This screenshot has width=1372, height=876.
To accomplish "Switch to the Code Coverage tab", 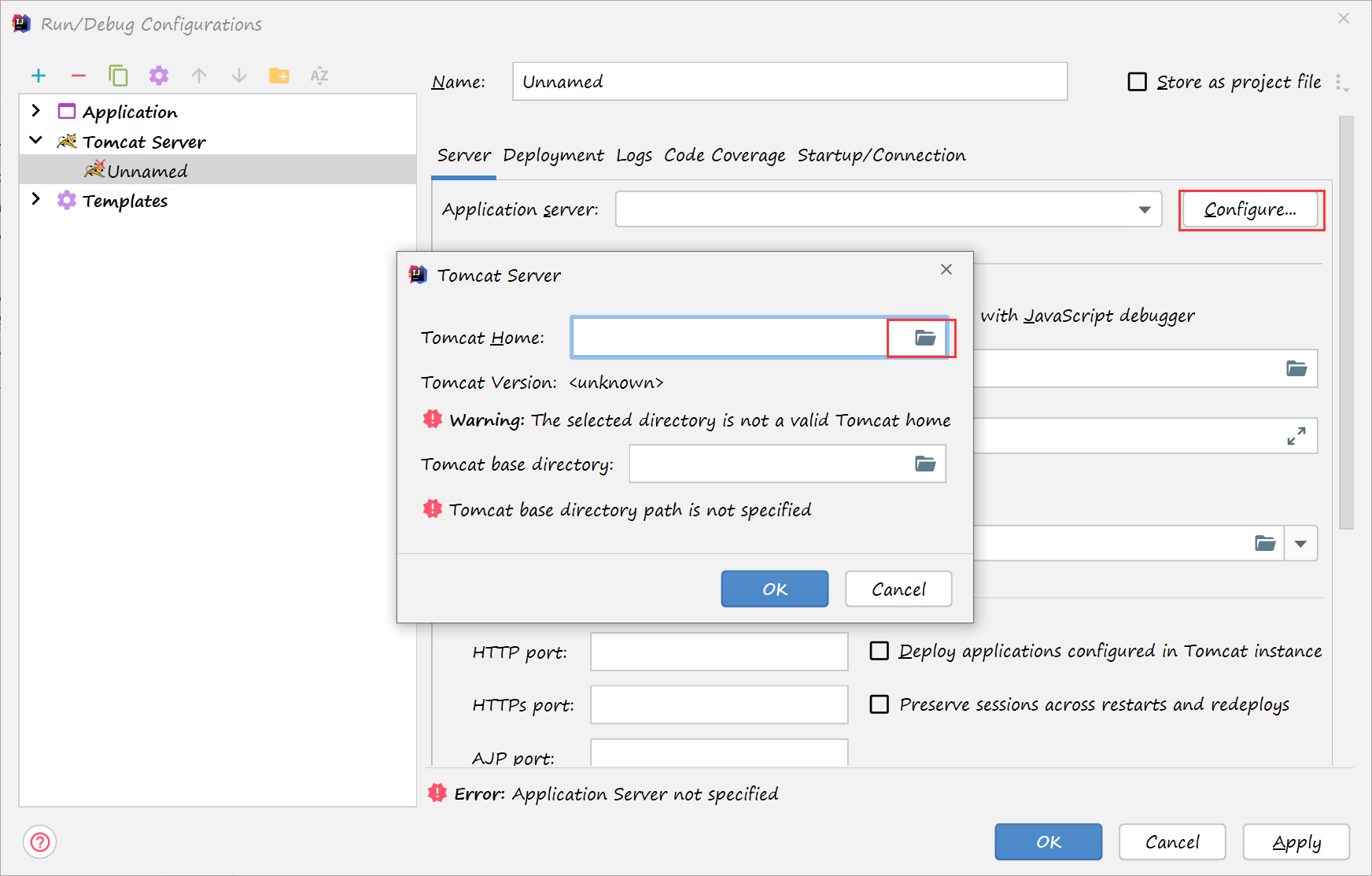I will [x=725, y=156].
